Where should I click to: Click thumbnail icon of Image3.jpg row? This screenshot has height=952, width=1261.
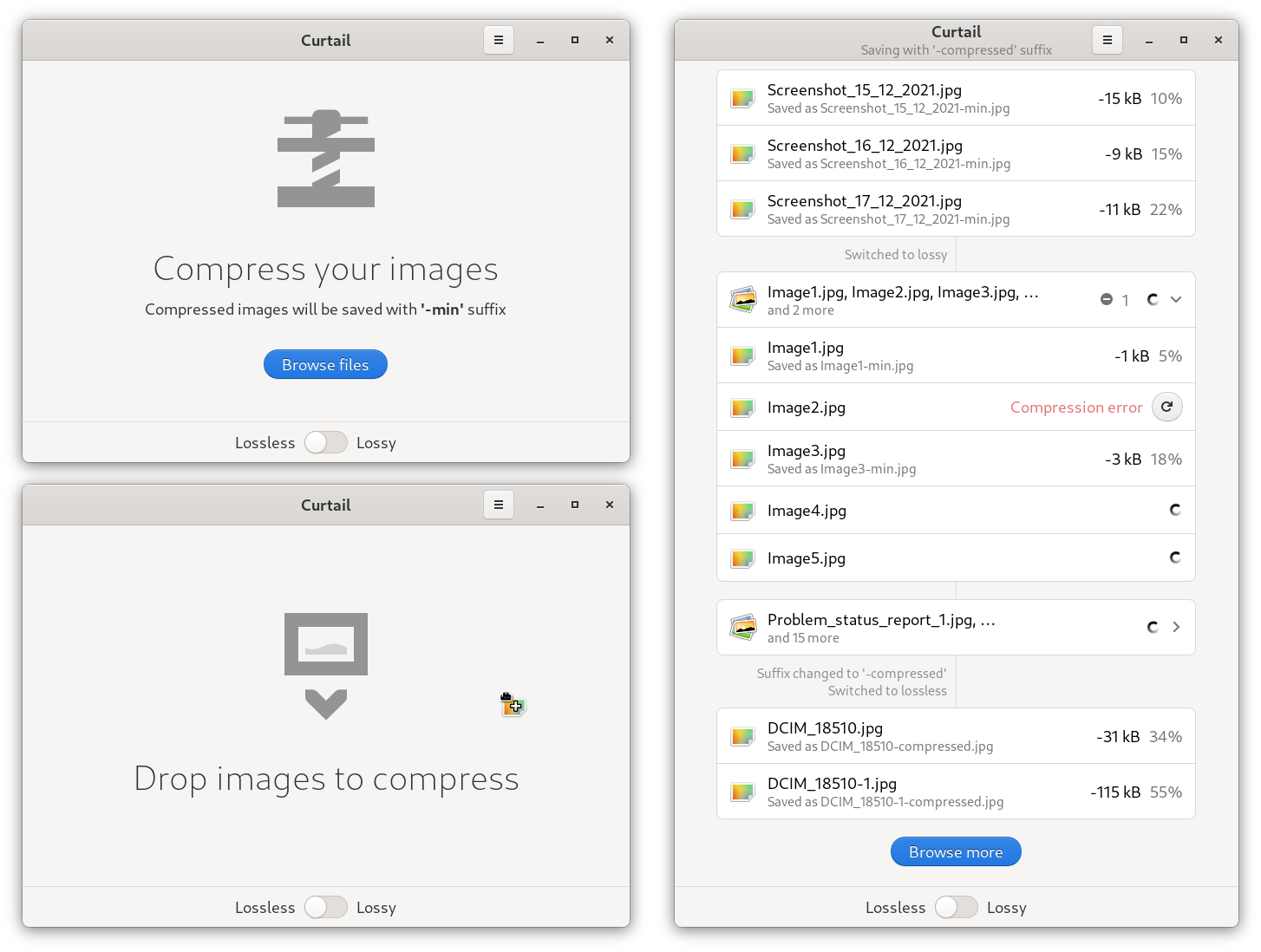743,460
